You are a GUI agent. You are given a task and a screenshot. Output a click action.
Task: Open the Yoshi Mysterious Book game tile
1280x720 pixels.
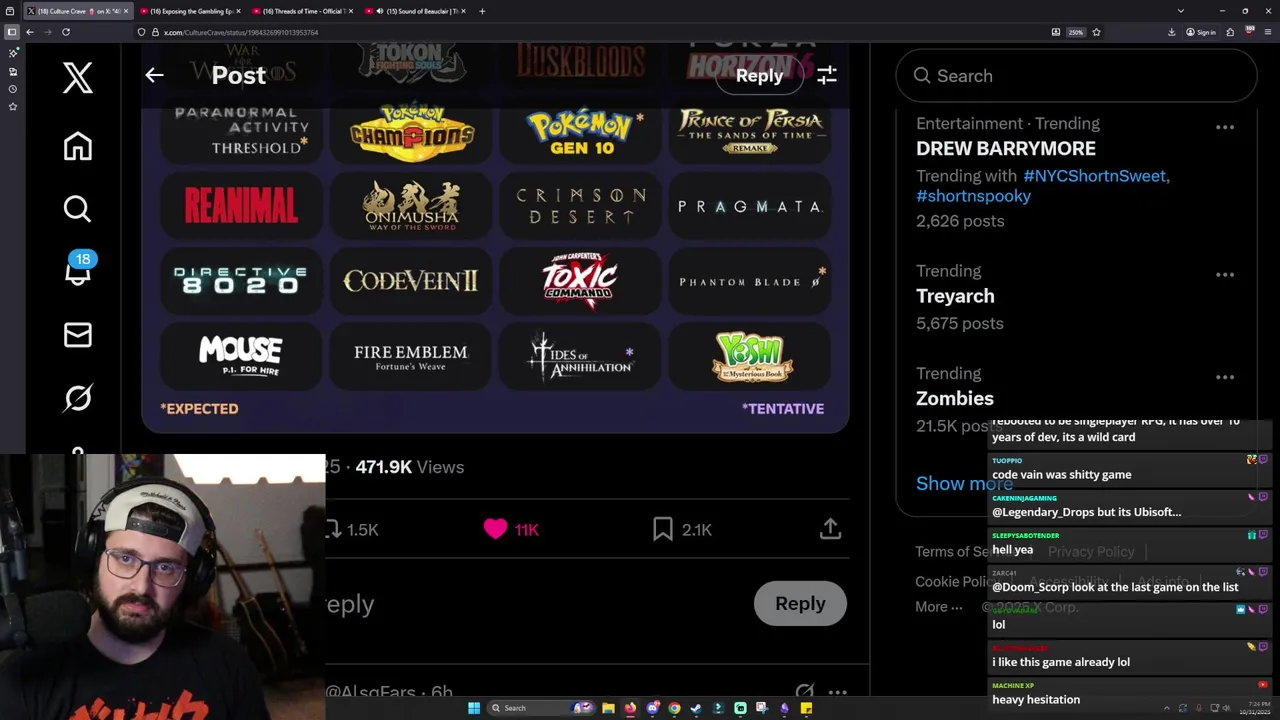(750, 355)
